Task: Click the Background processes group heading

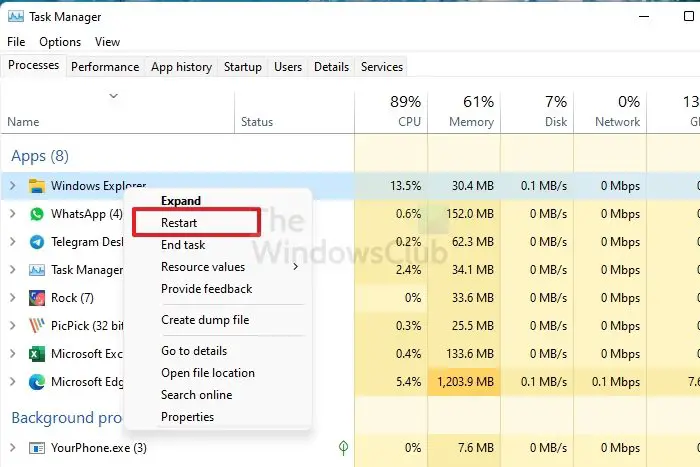Action: pos(67,418)
